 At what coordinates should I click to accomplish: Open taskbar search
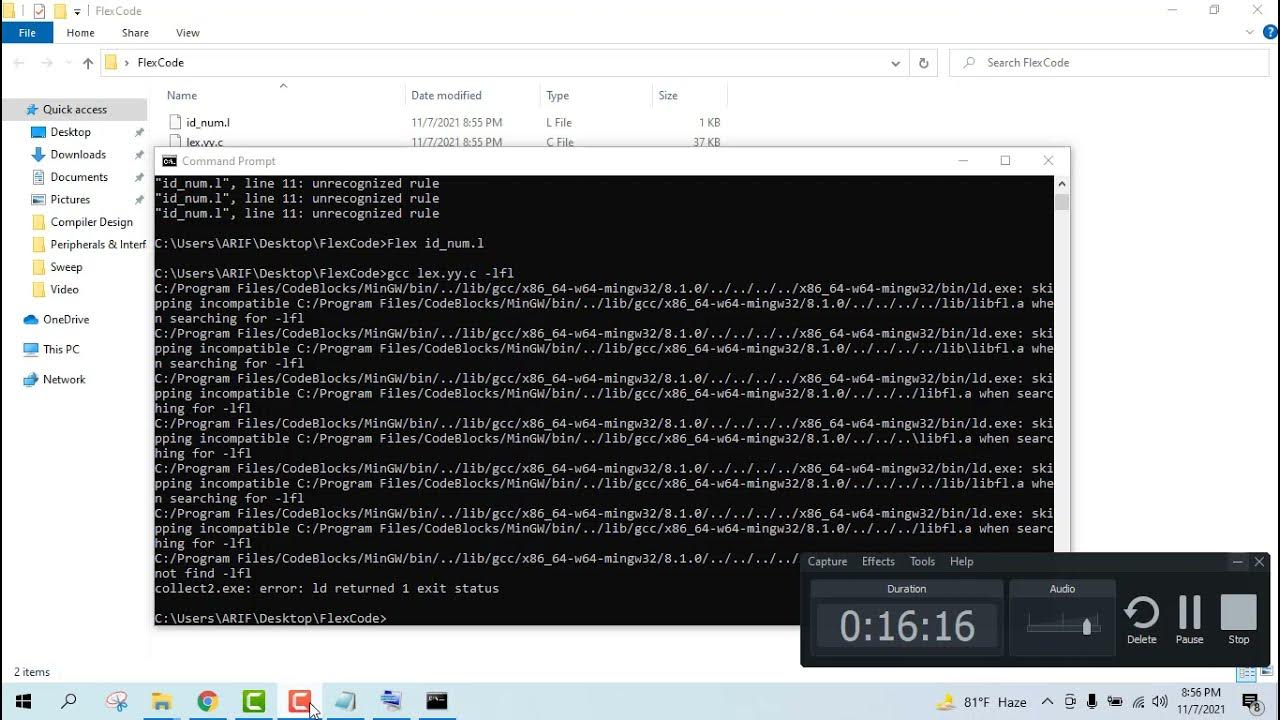[69, 702]
